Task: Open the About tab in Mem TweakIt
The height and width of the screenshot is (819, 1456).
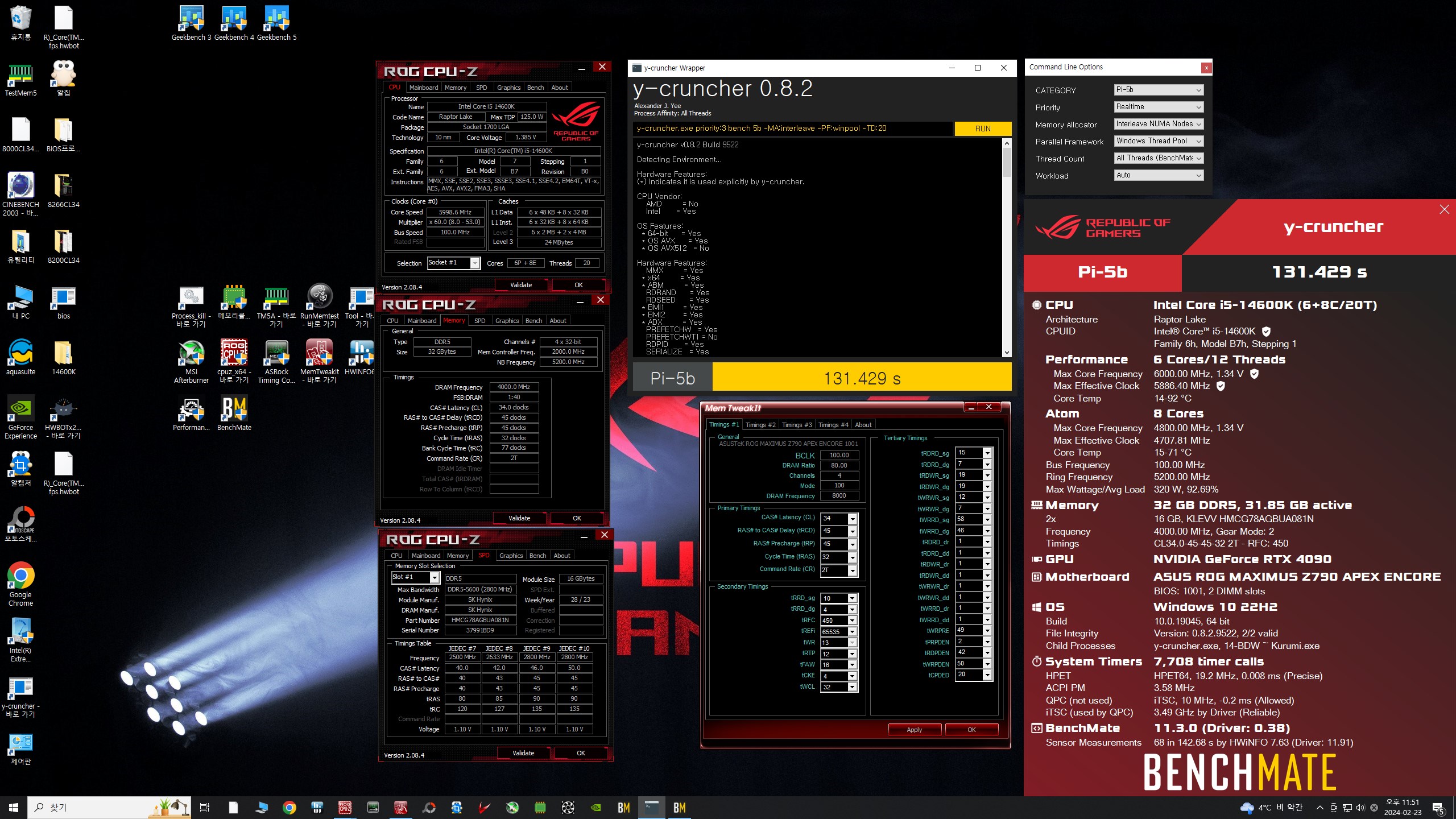Action: tap(863, 425)
